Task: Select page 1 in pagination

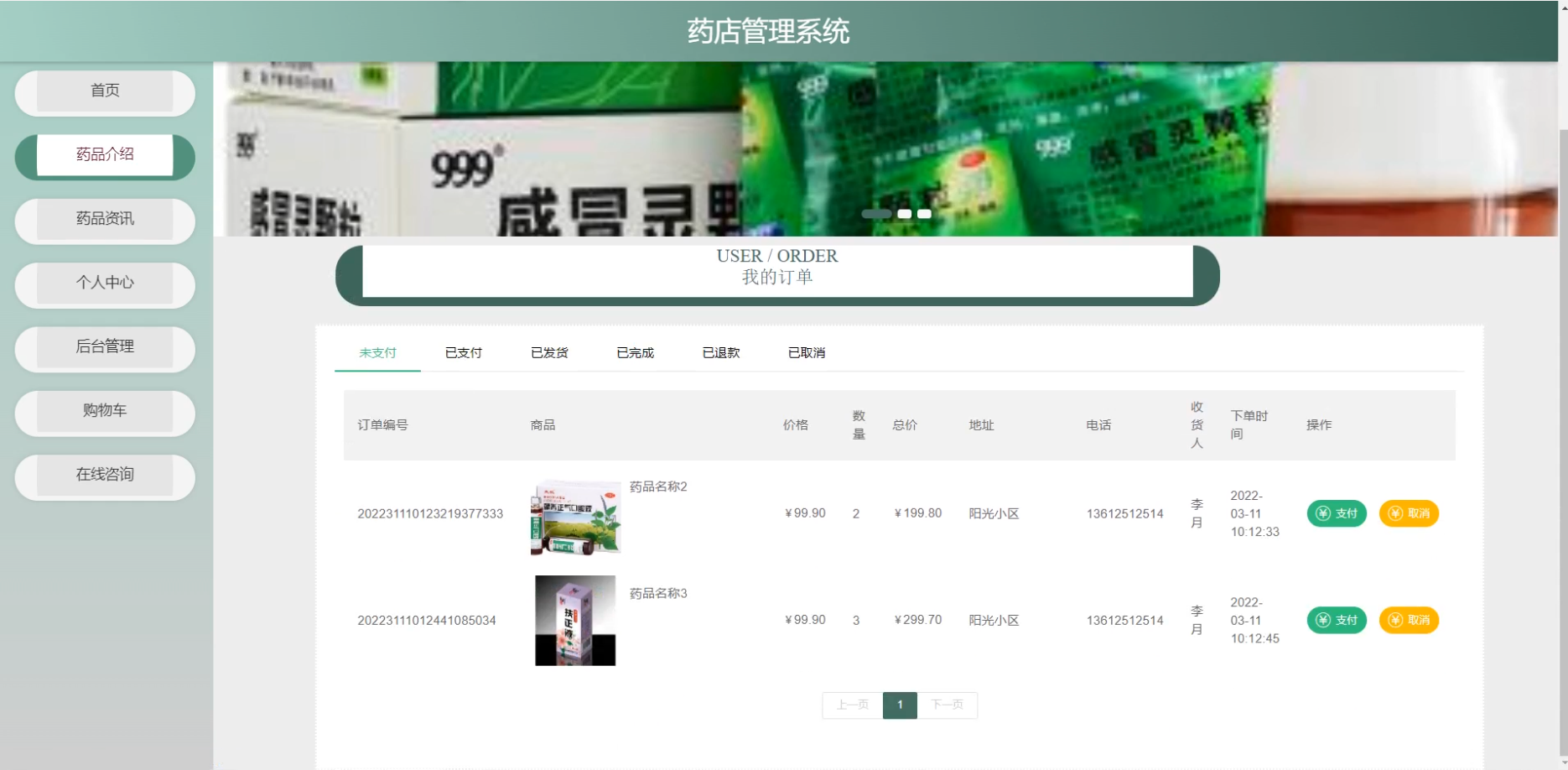Action: tap(900, 705)
